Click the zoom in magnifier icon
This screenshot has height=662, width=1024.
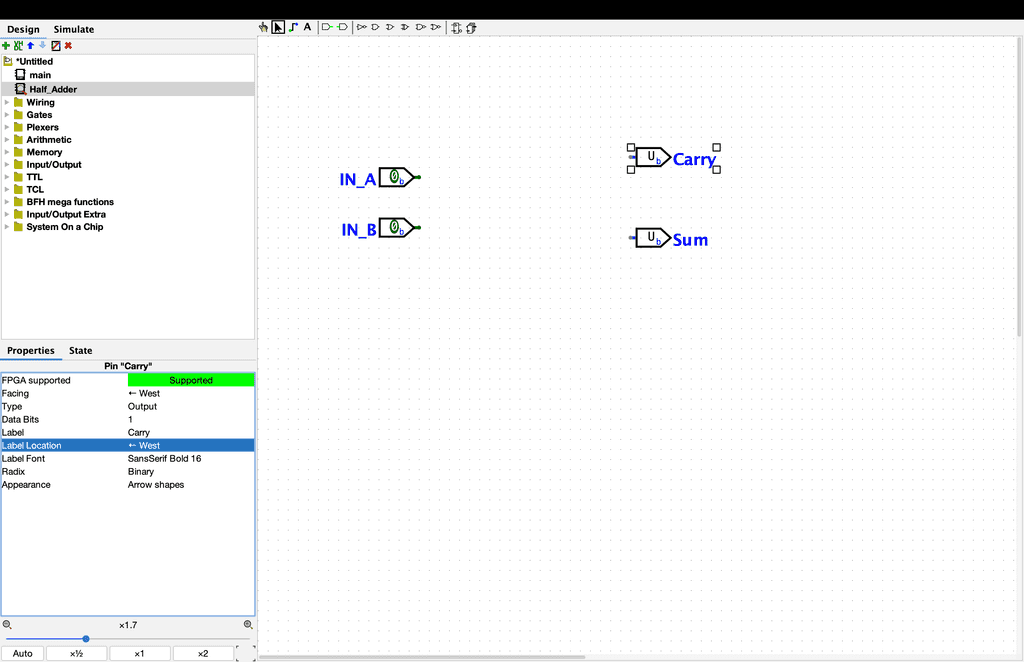[248, 625]
